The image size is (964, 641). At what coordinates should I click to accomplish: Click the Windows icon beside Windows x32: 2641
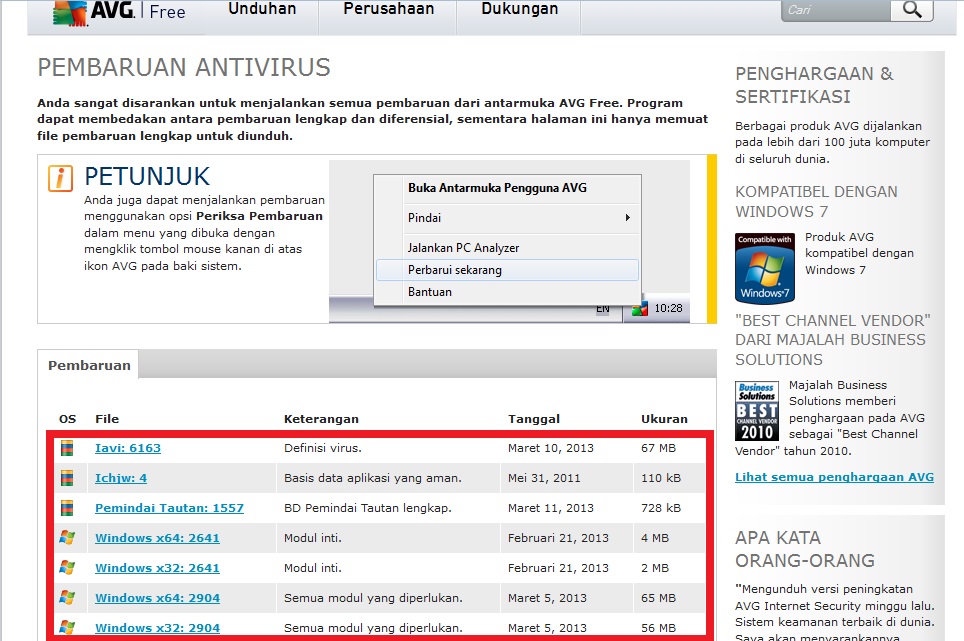(67, 568)
